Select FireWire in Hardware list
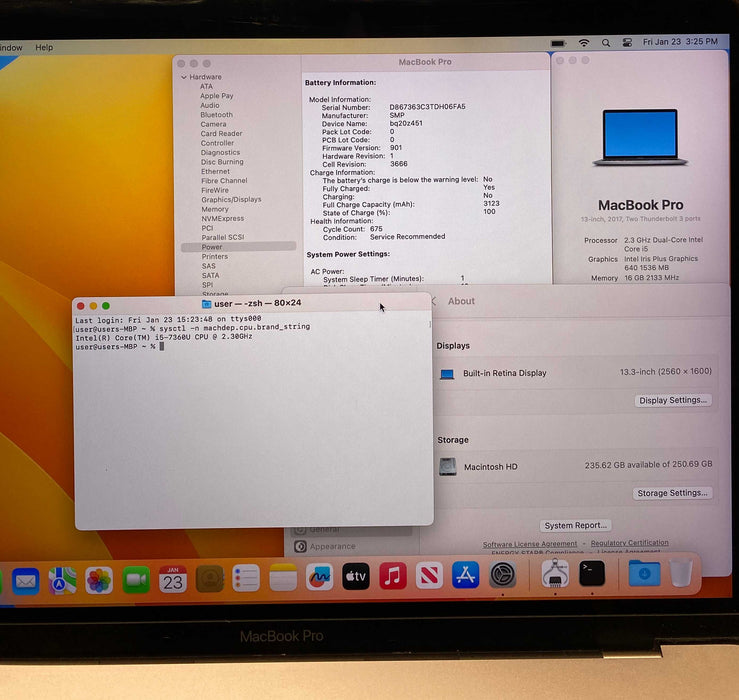Screen dimensions: 739x700 (x=215, y=190)
